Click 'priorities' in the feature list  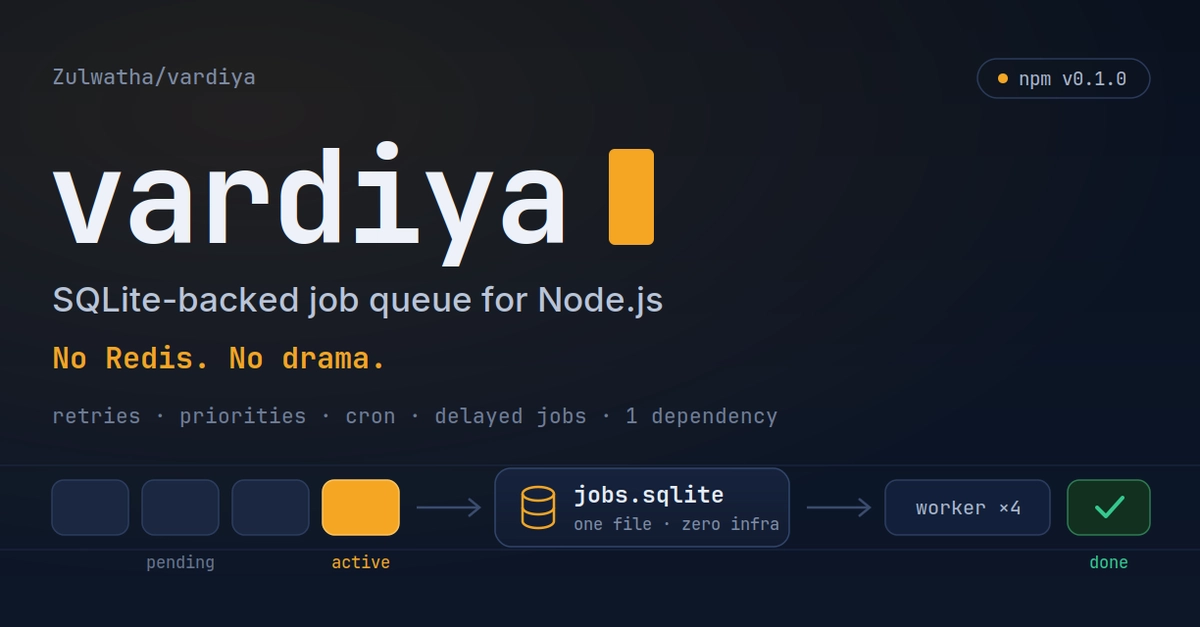(x=243, y=416)
